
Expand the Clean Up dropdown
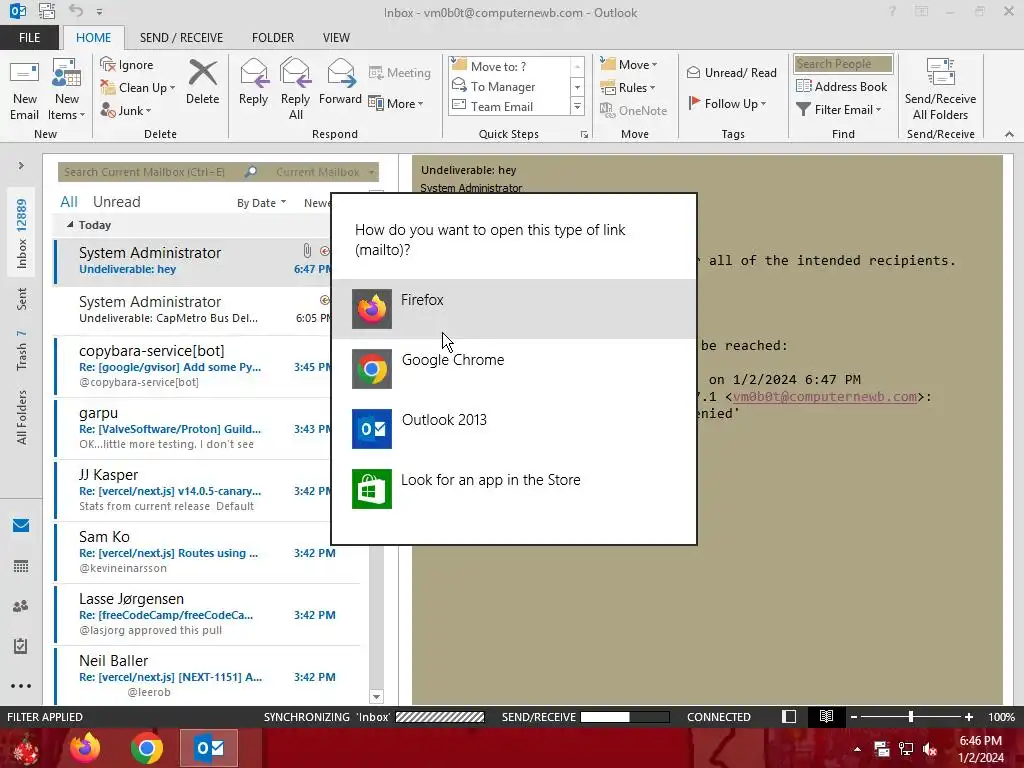(138, 88)
